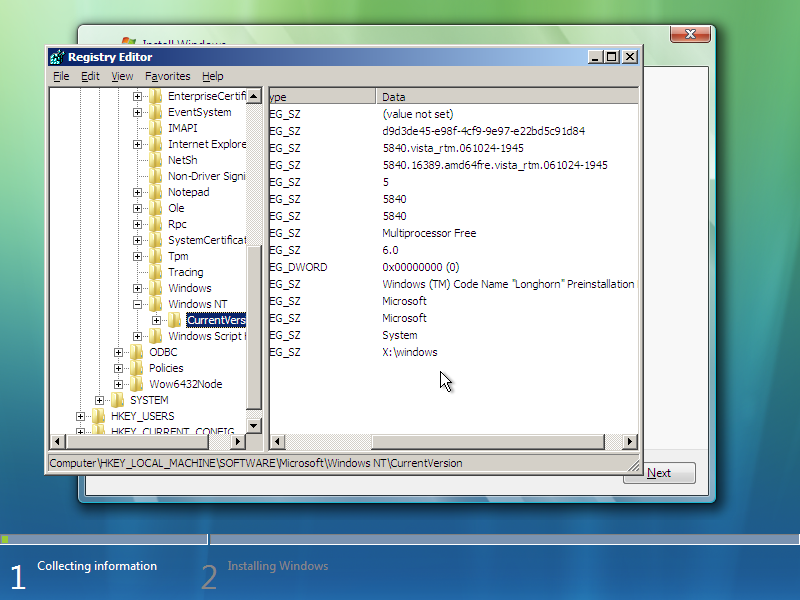Viewport: 800px width, 600px height.
Task: Open the Favorites menu
Action: (x=167, y=76)
